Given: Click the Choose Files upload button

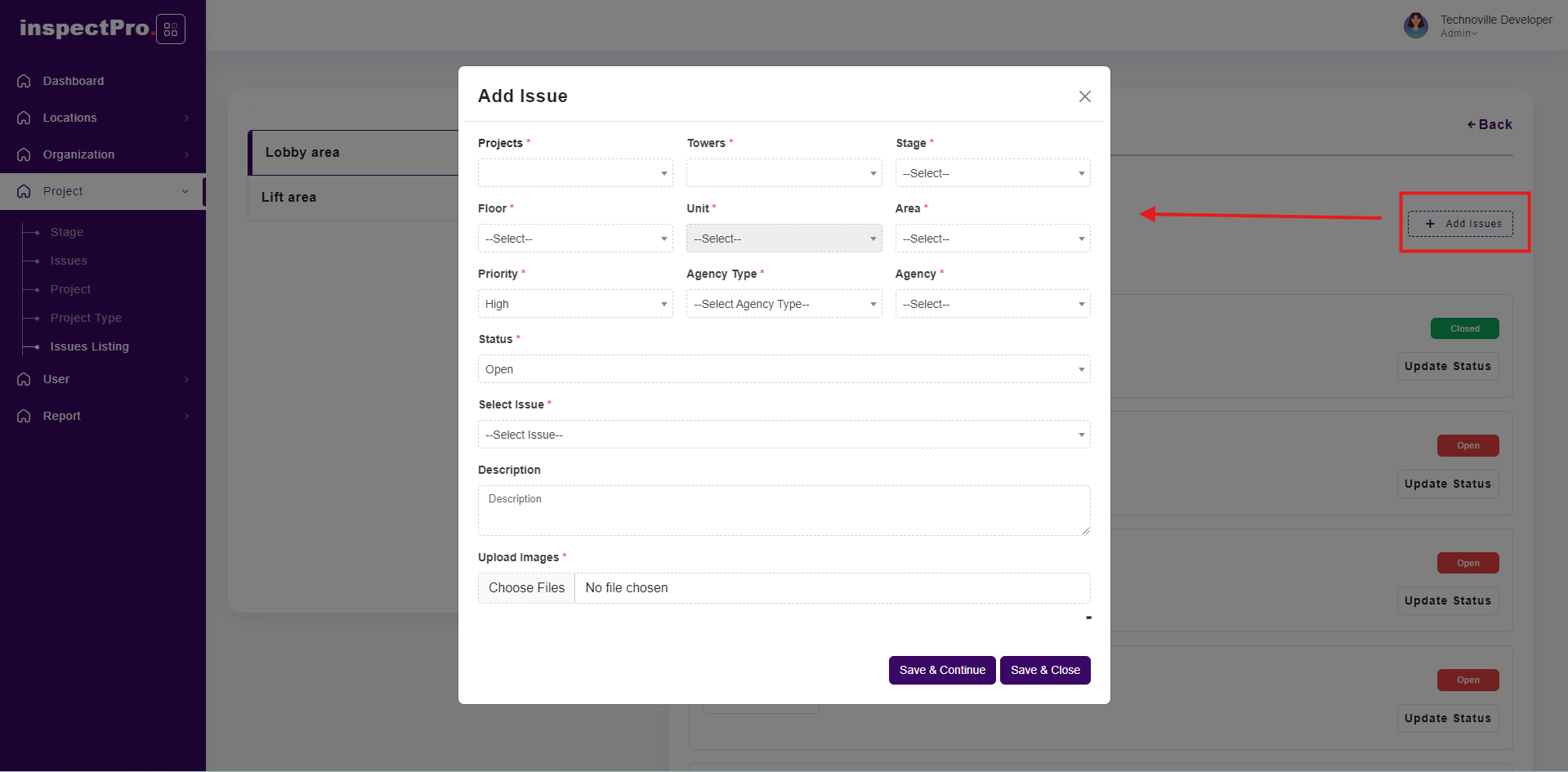Looking at the screenshot, I should coord(526,588).
